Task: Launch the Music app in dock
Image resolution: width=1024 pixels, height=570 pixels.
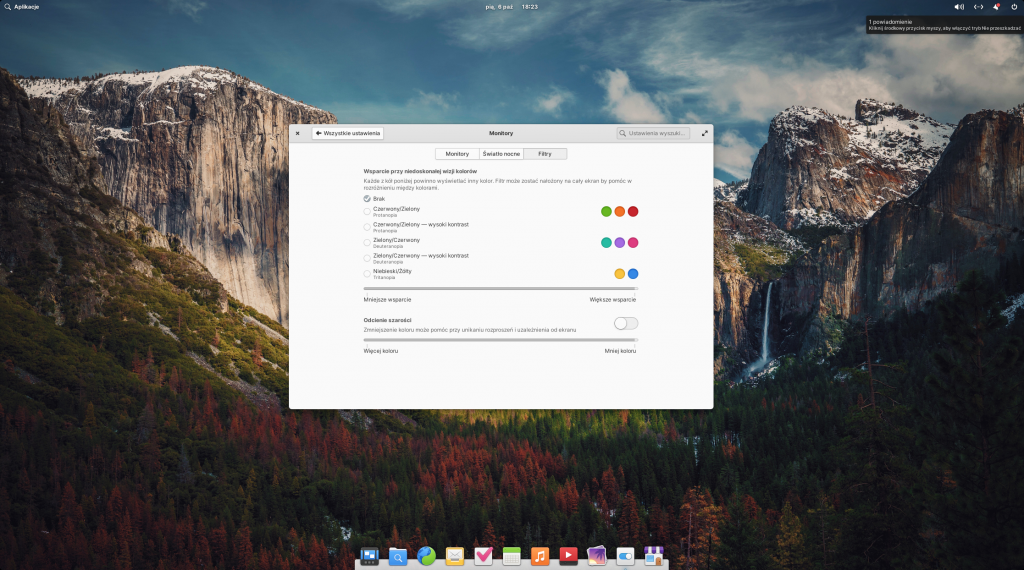Action: point(540,556)
